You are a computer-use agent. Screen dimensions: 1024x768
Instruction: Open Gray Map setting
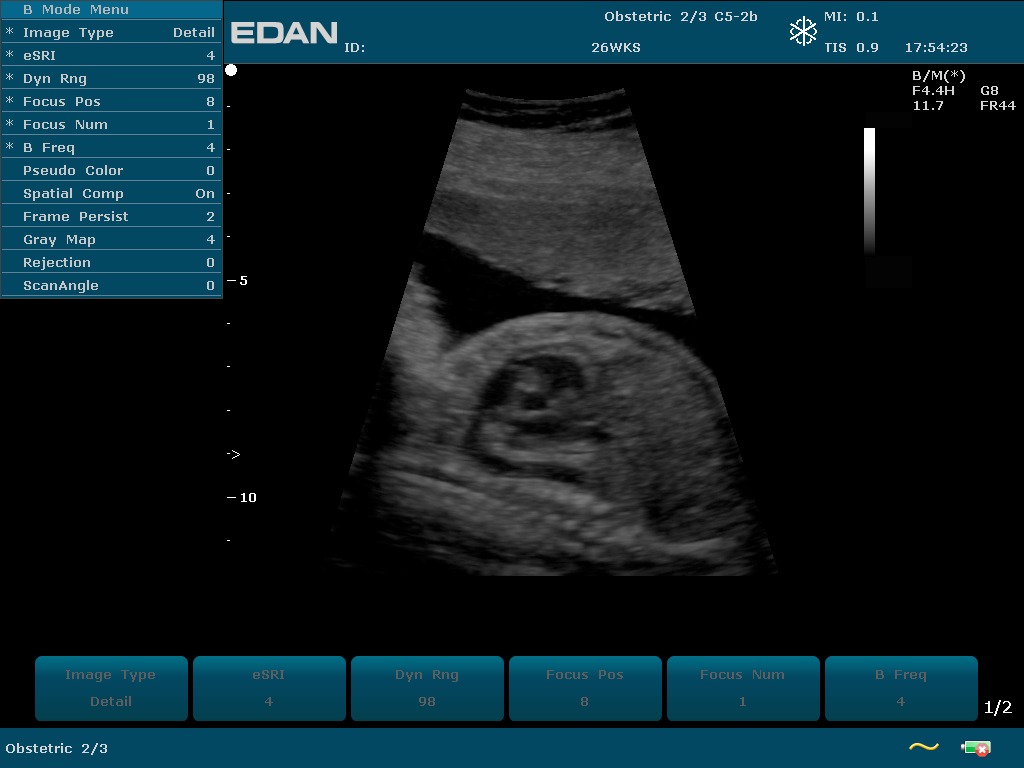click(x=111, y=240)
